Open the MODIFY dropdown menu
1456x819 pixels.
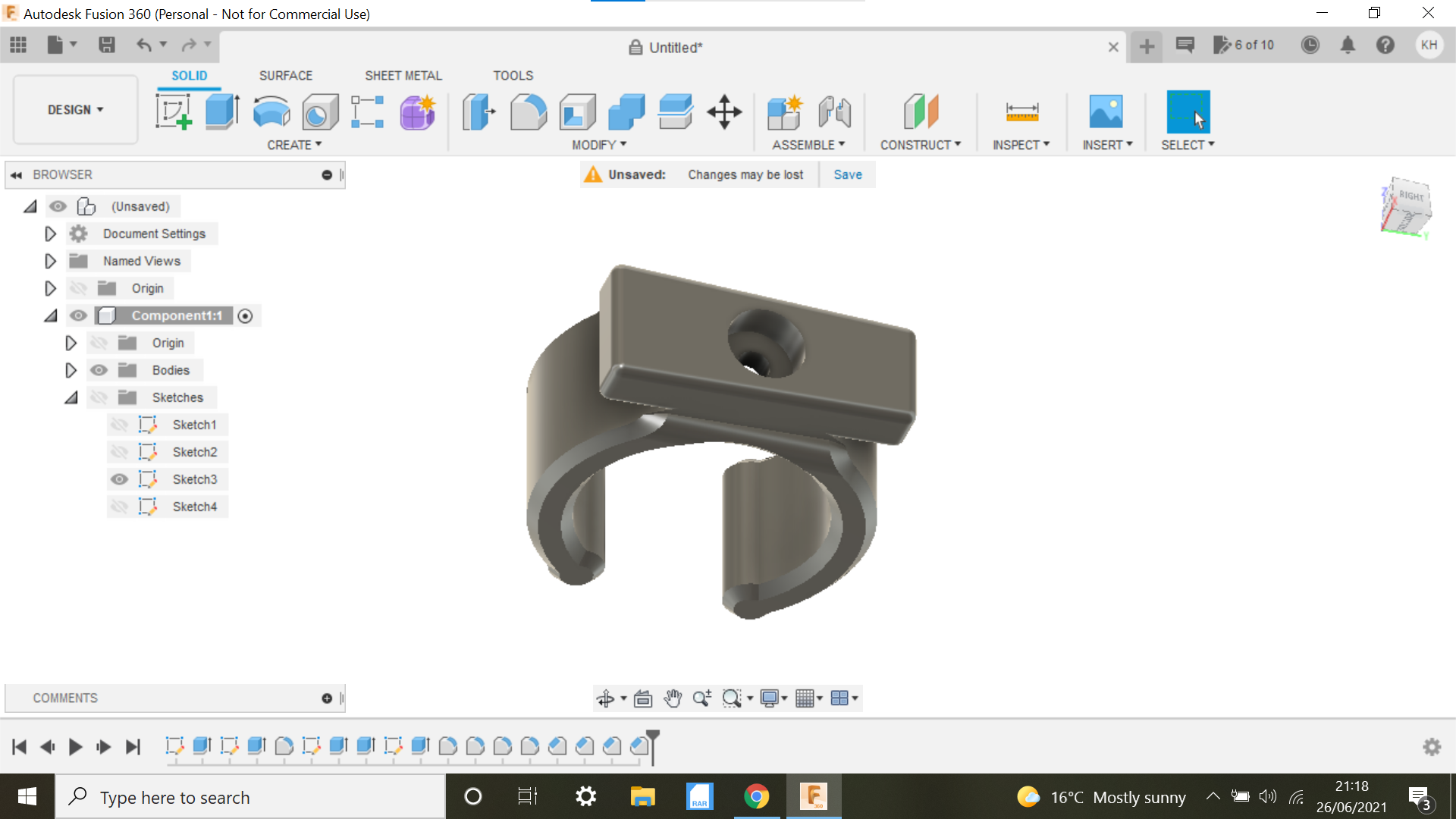[x=599, y=145]
